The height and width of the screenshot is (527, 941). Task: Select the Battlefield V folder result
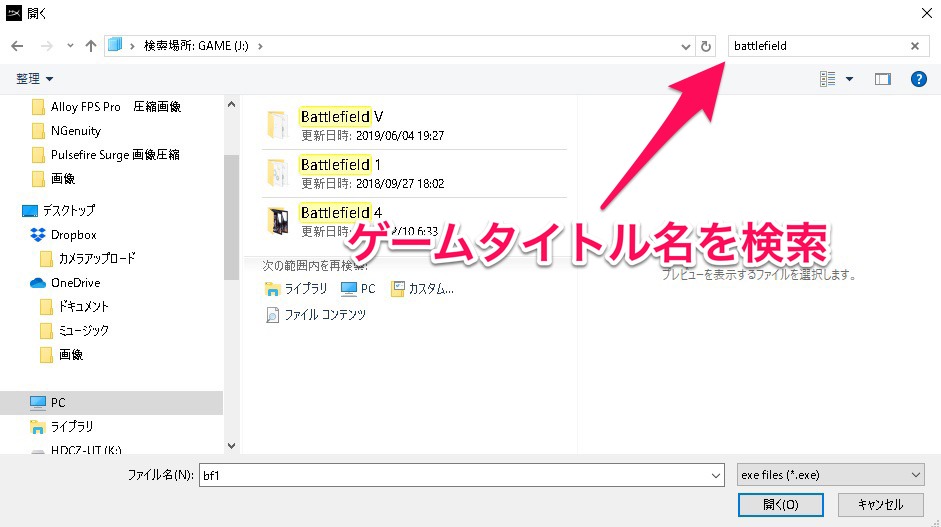click(x=414, y=125)
